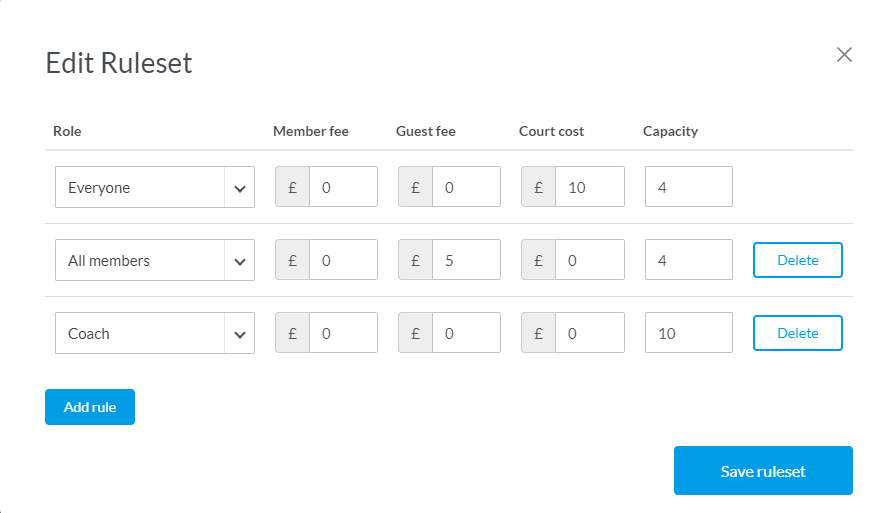Click Everyone row court cost field

click(589, 187)
